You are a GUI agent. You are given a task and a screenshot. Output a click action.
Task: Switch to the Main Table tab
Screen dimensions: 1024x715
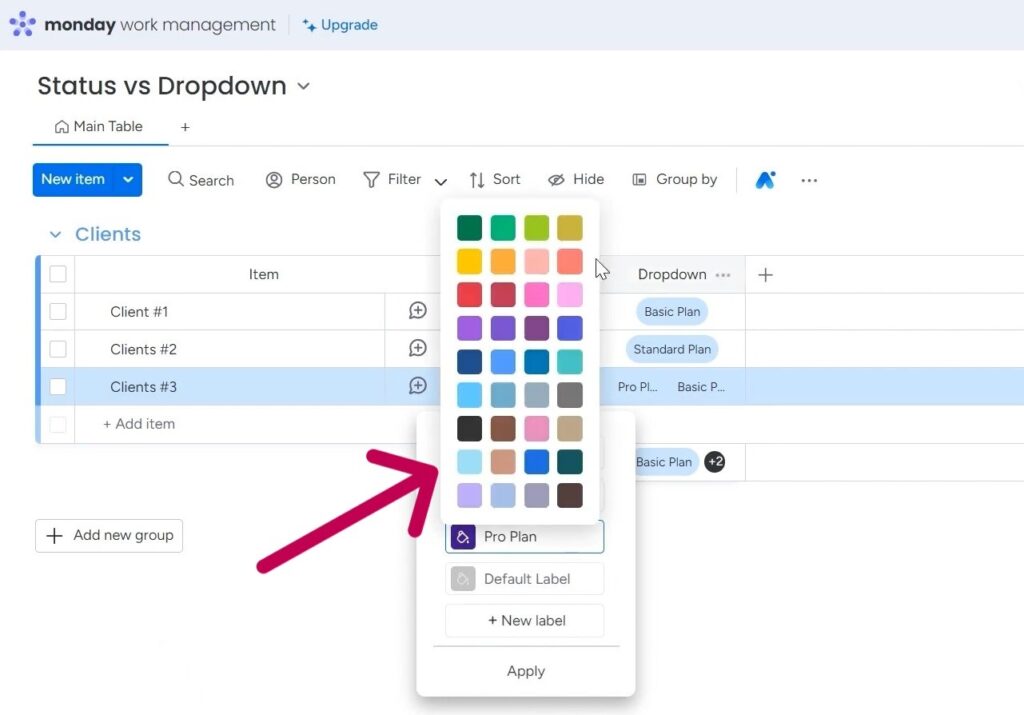(98, 126)
